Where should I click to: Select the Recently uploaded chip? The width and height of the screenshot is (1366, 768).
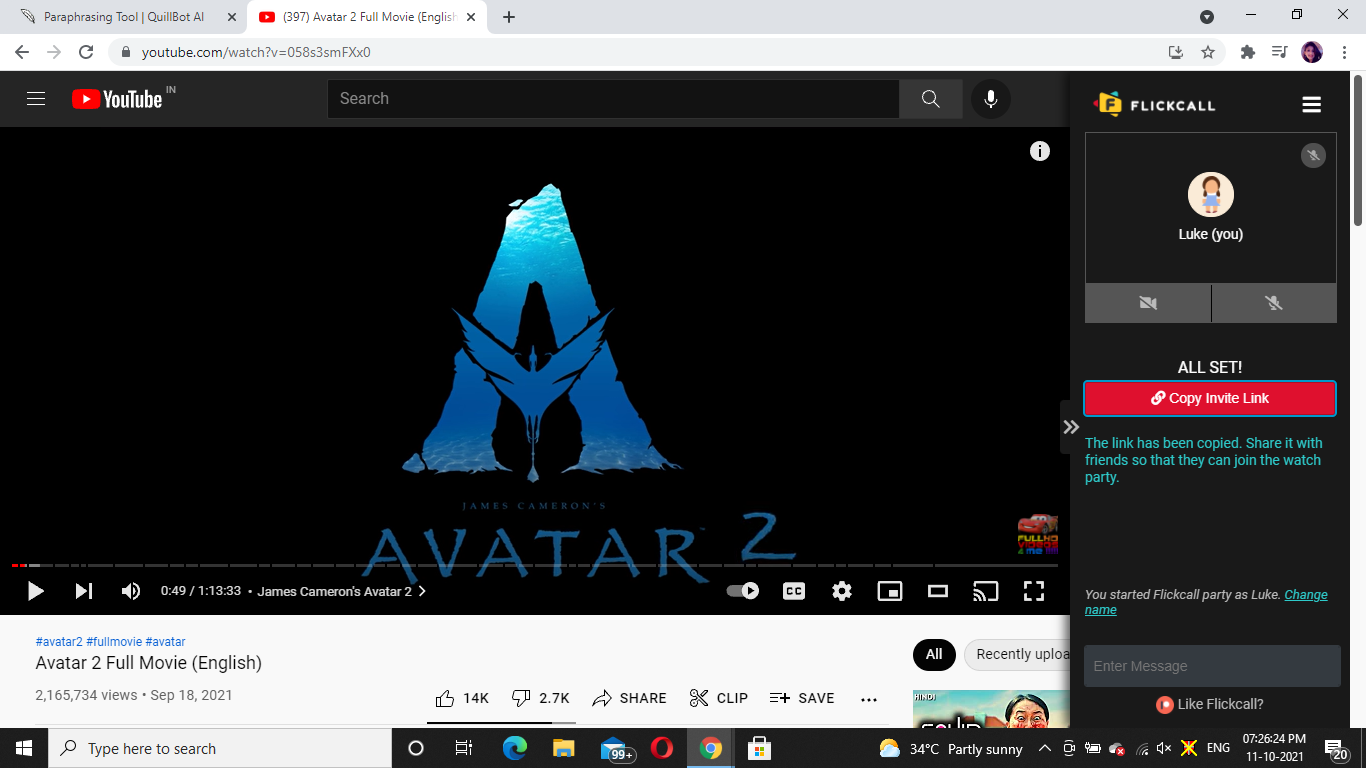[x=1016, y=654]
